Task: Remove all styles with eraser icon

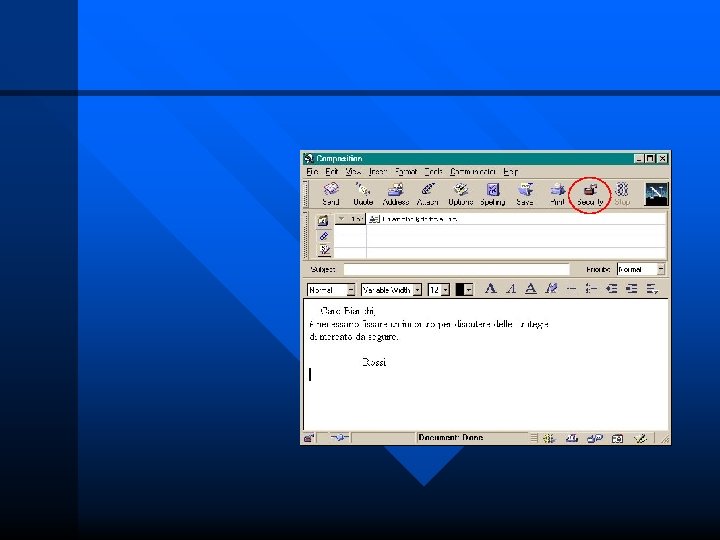Action: [x=551, y=289]
